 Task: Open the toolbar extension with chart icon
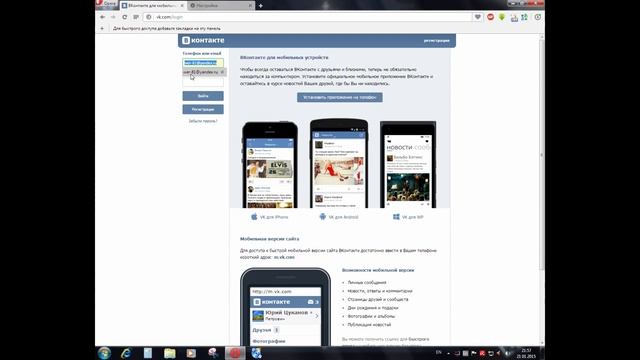514,18
